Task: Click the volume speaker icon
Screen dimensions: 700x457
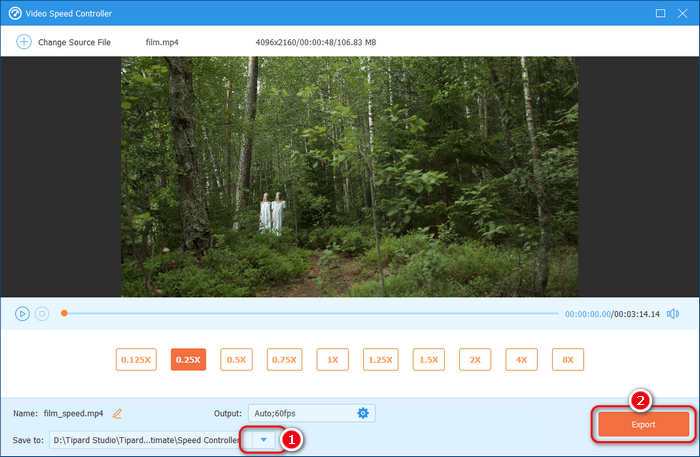Action: 671,314
